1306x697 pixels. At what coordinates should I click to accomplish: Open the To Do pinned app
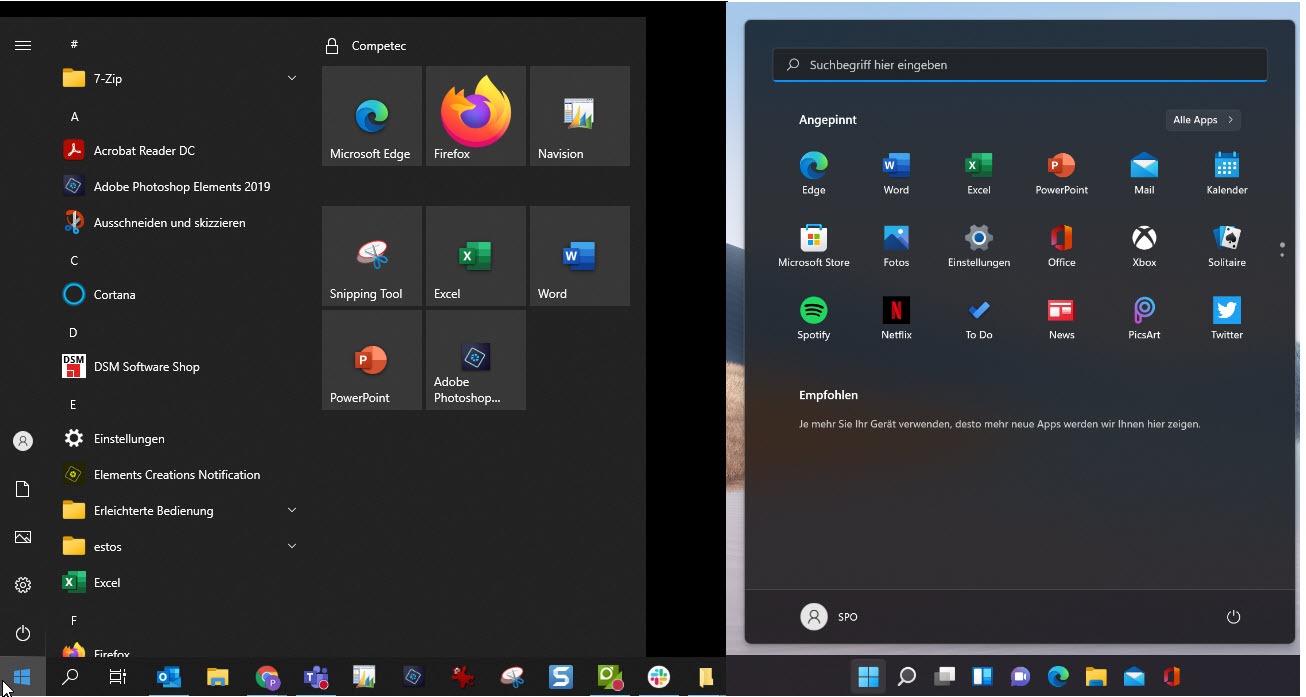[x=979, y=319]
